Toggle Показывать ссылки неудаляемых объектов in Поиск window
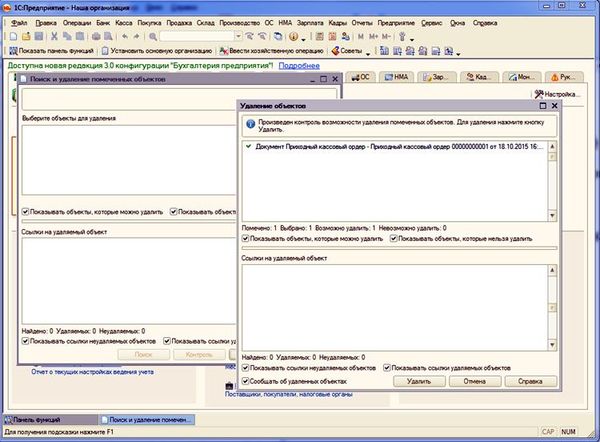Screen dimensions: 600x442 click(x=25, y=341)
